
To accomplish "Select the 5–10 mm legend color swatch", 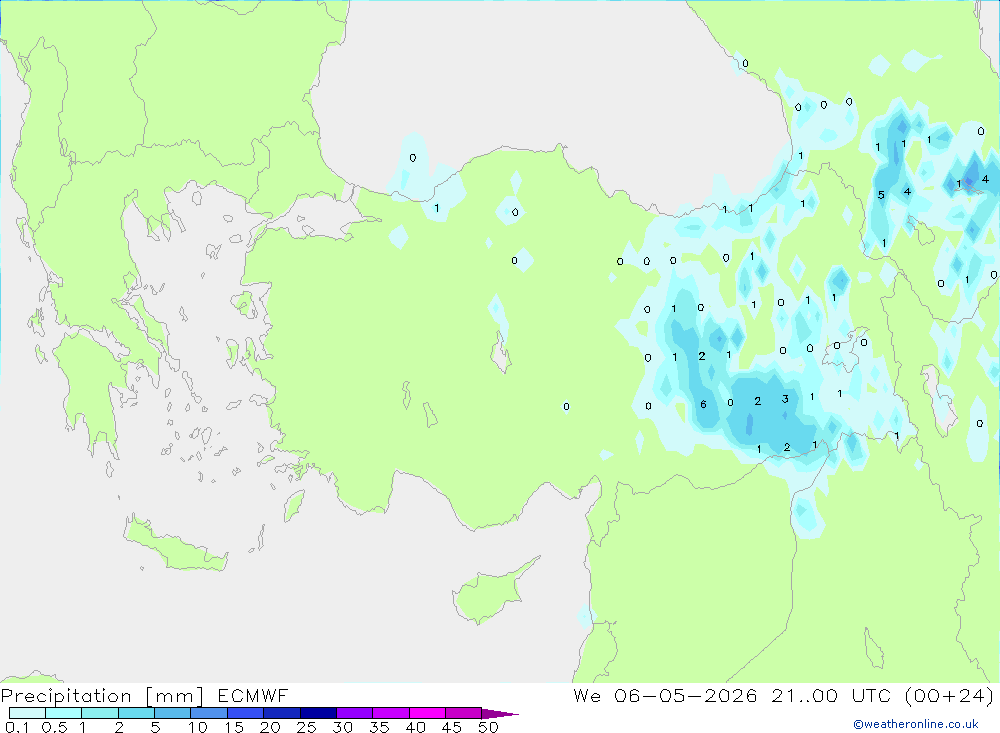I will point(173,713).
